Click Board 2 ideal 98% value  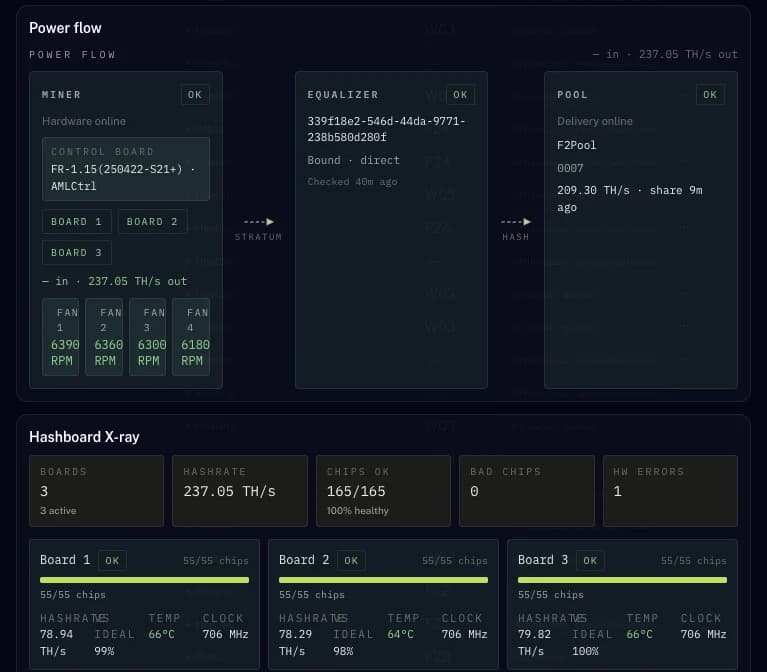[343, 651]
